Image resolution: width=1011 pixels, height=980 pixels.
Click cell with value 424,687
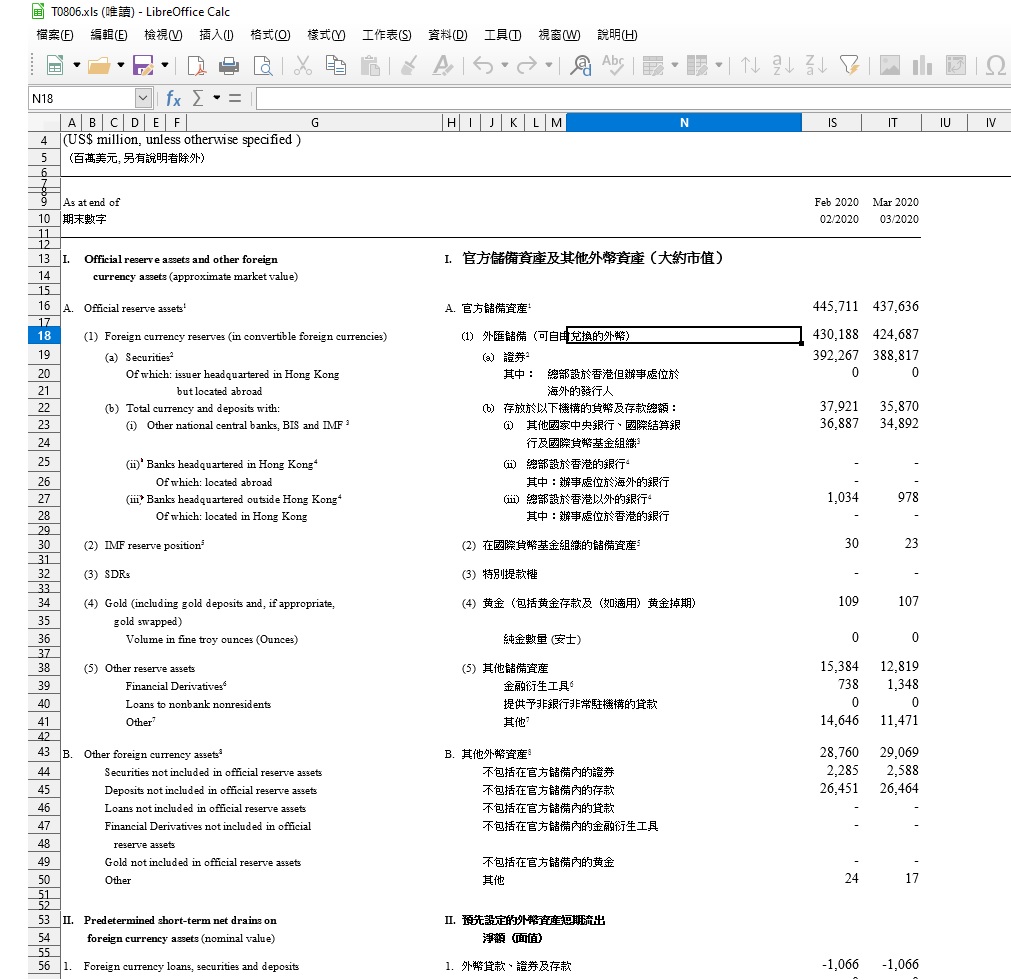tap(896, 334)
